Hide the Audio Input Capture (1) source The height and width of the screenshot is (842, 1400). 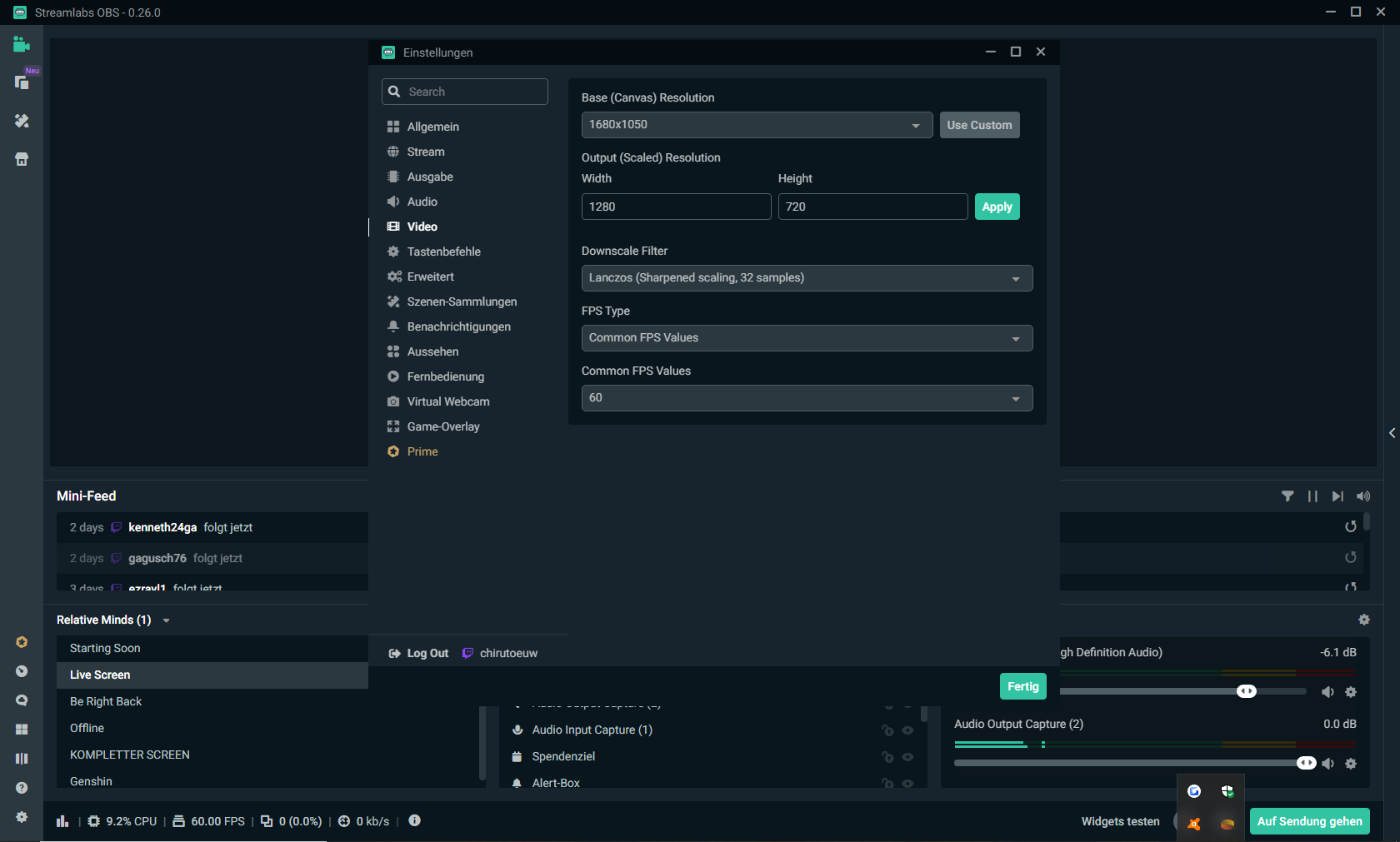click(907, 730)
